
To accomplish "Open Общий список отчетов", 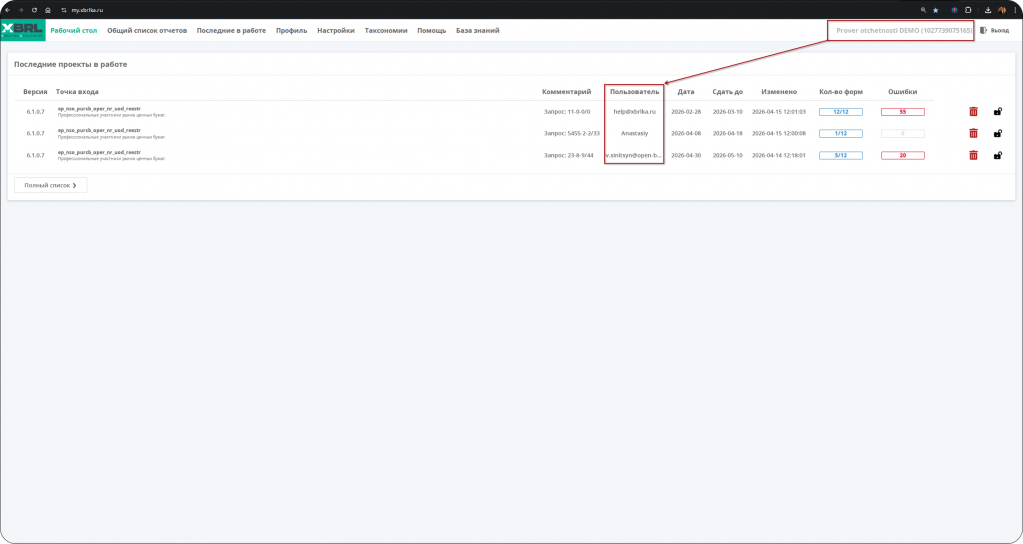I will click(x=147, y=30).
